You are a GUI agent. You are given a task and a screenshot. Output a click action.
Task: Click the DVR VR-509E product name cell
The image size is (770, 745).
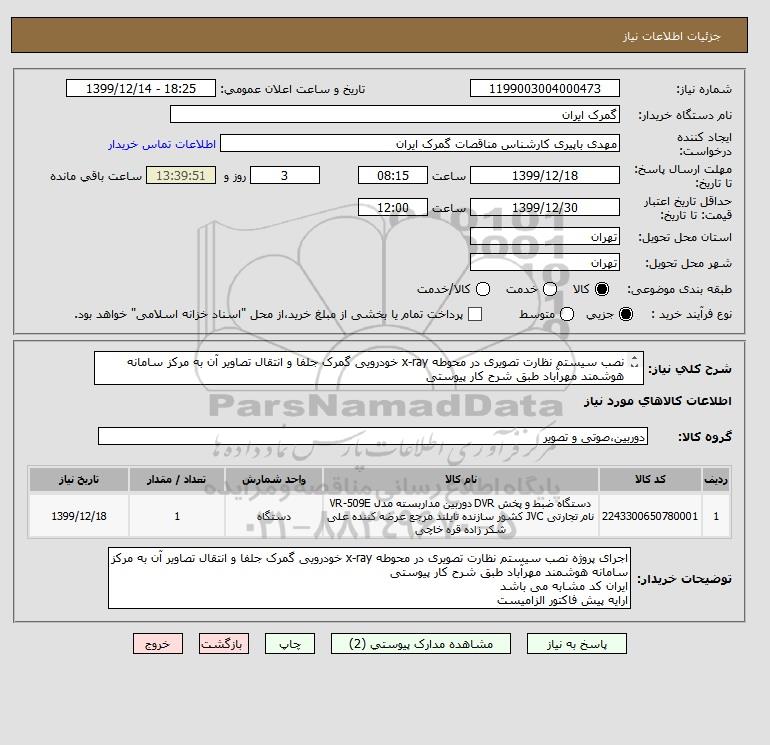point(461,516)
